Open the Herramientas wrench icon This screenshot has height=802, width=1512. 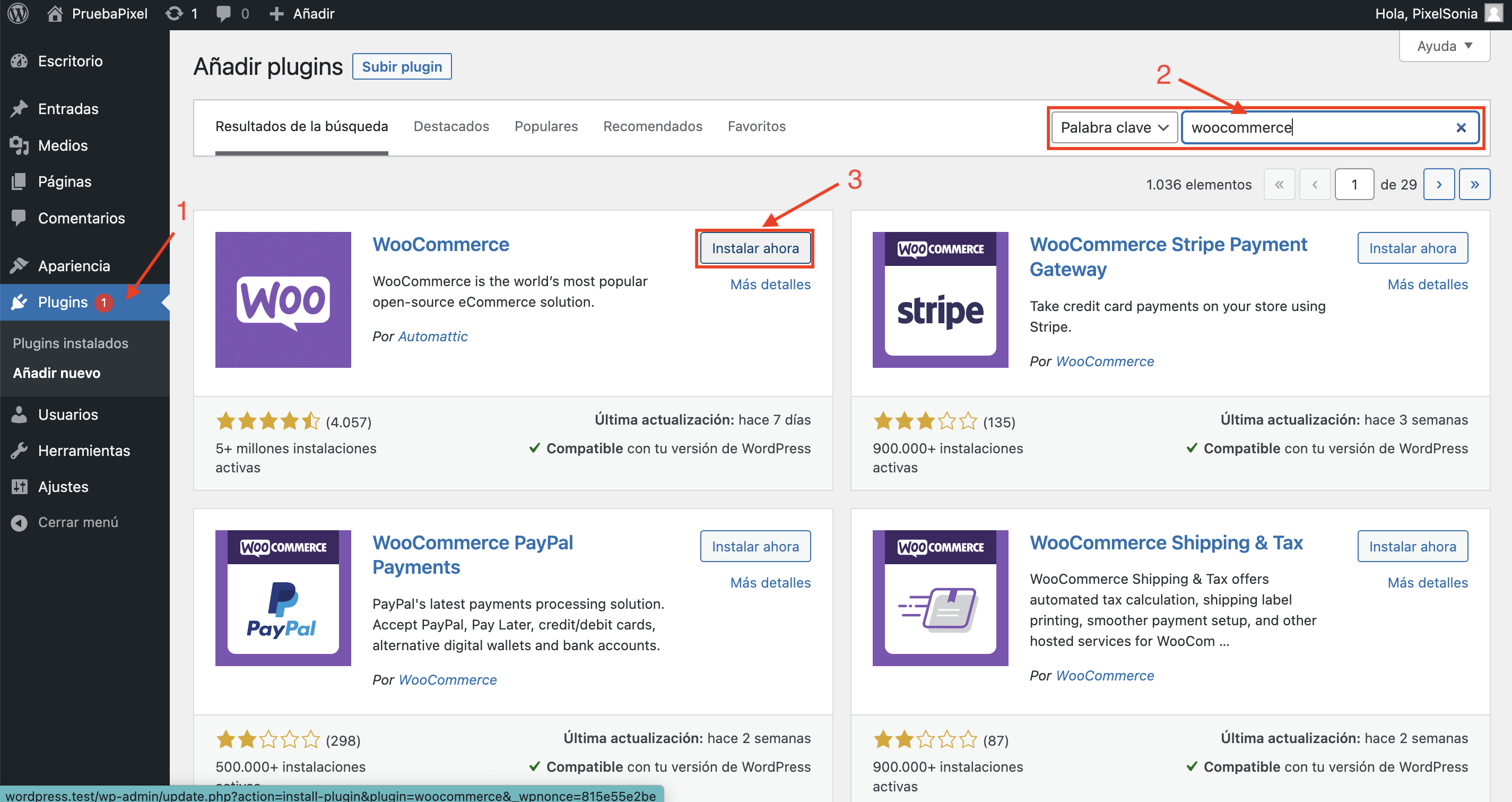20,450
